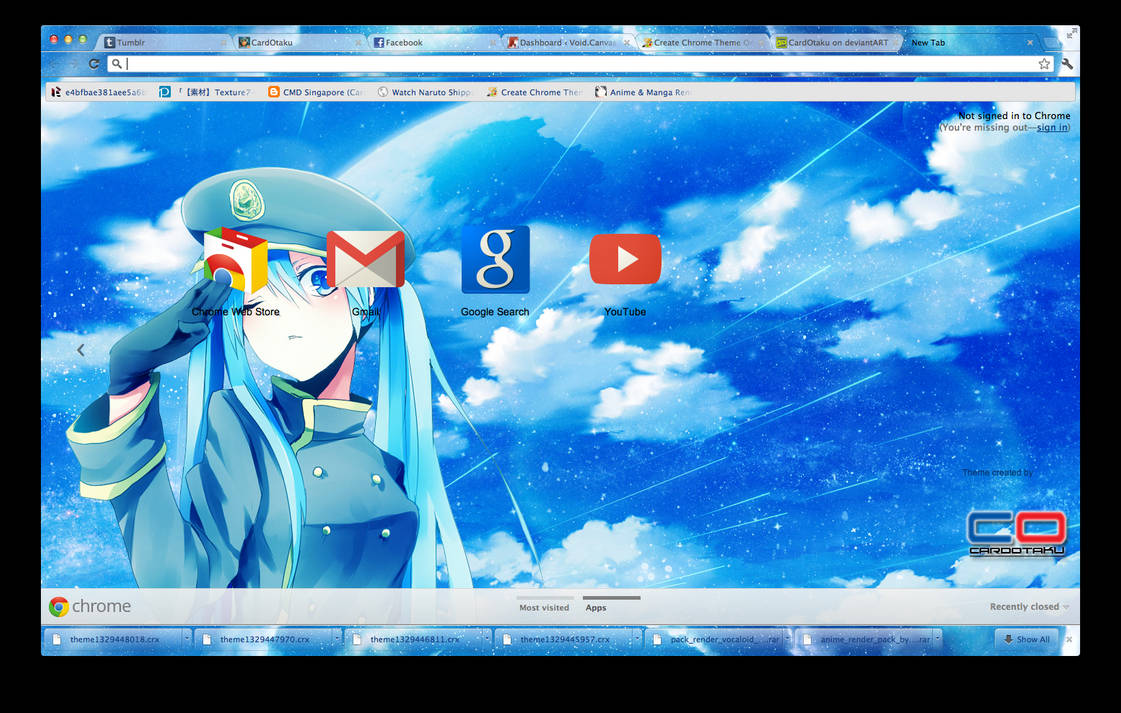
Task: Open dropdown for anime_render_pack_by rar download
Action: [937, 639]
